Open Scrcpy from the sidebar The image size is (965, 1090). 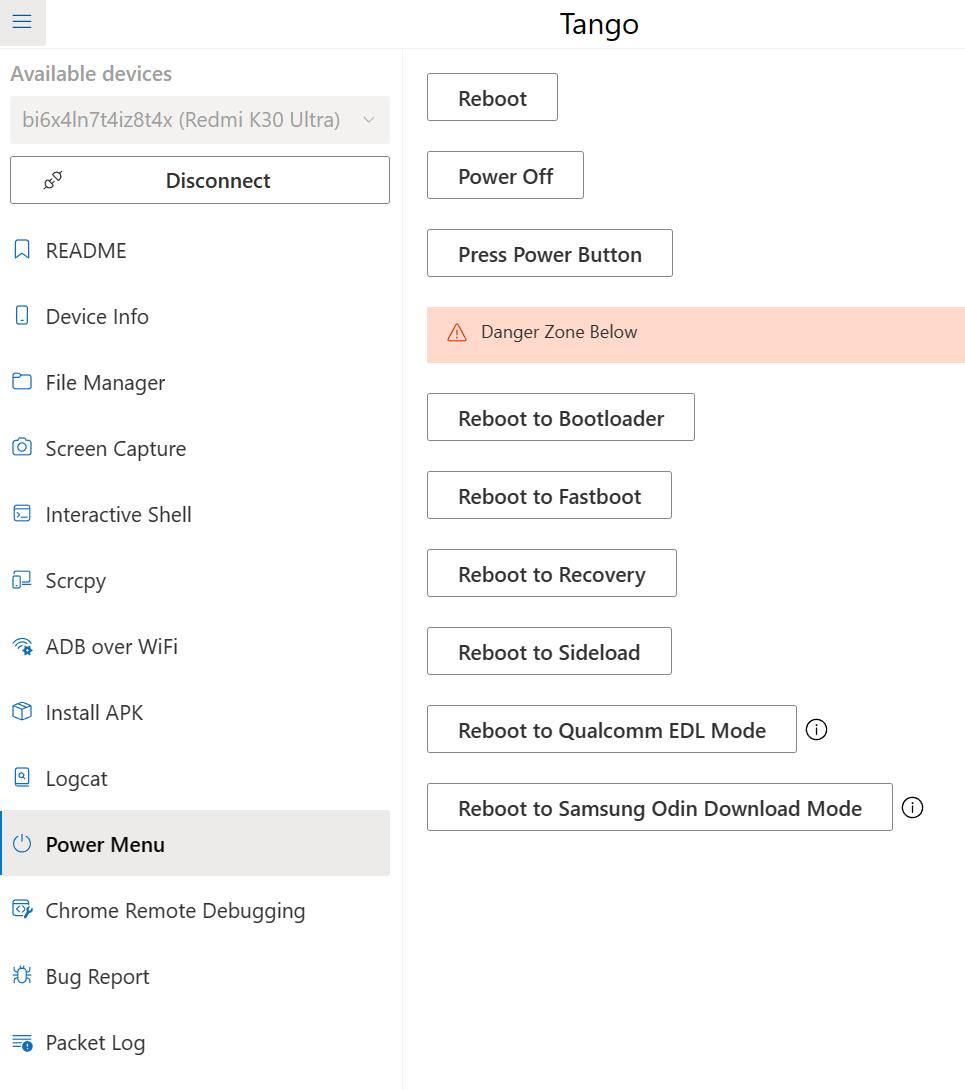point(75,581)
